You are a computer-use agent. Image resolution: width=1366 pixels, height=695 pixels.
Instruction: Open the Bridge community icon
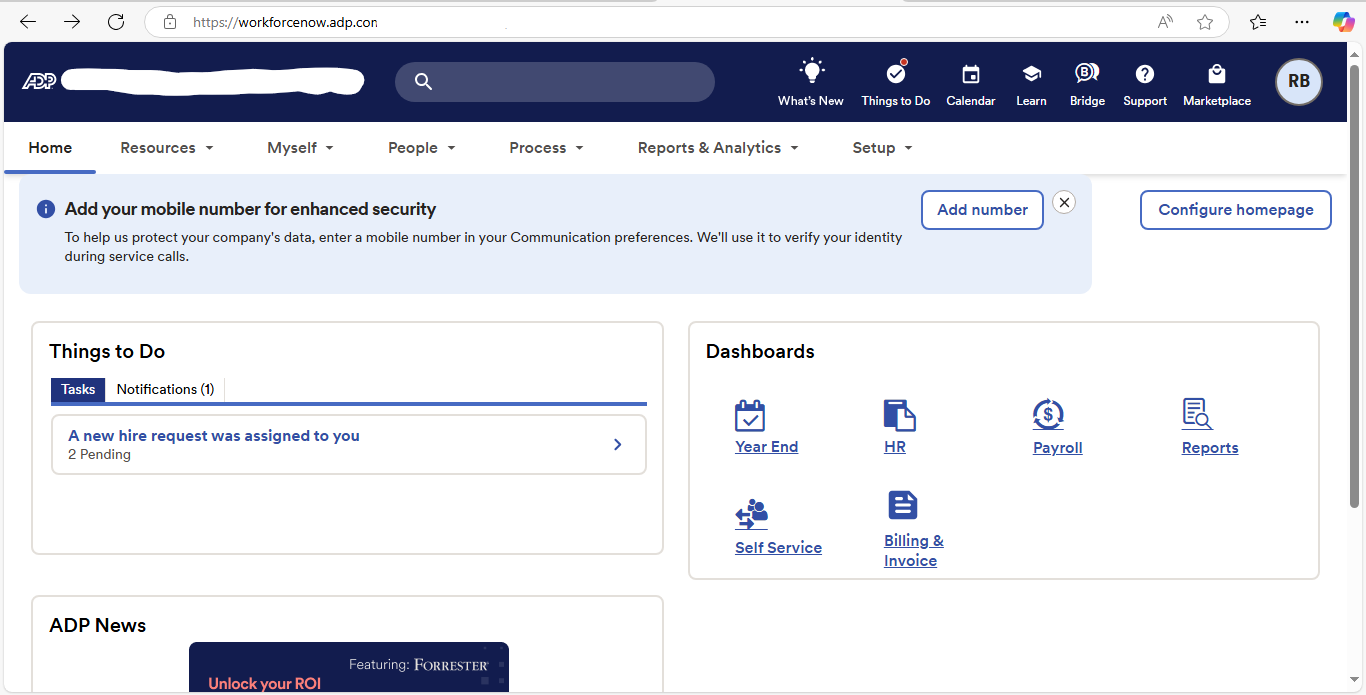click(x=1087, y=73)
